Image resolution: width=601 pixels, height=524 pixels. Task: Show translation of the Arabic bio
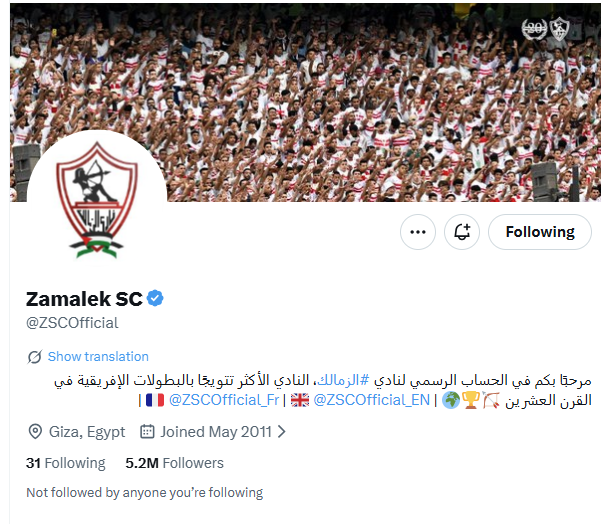[98, 356]
